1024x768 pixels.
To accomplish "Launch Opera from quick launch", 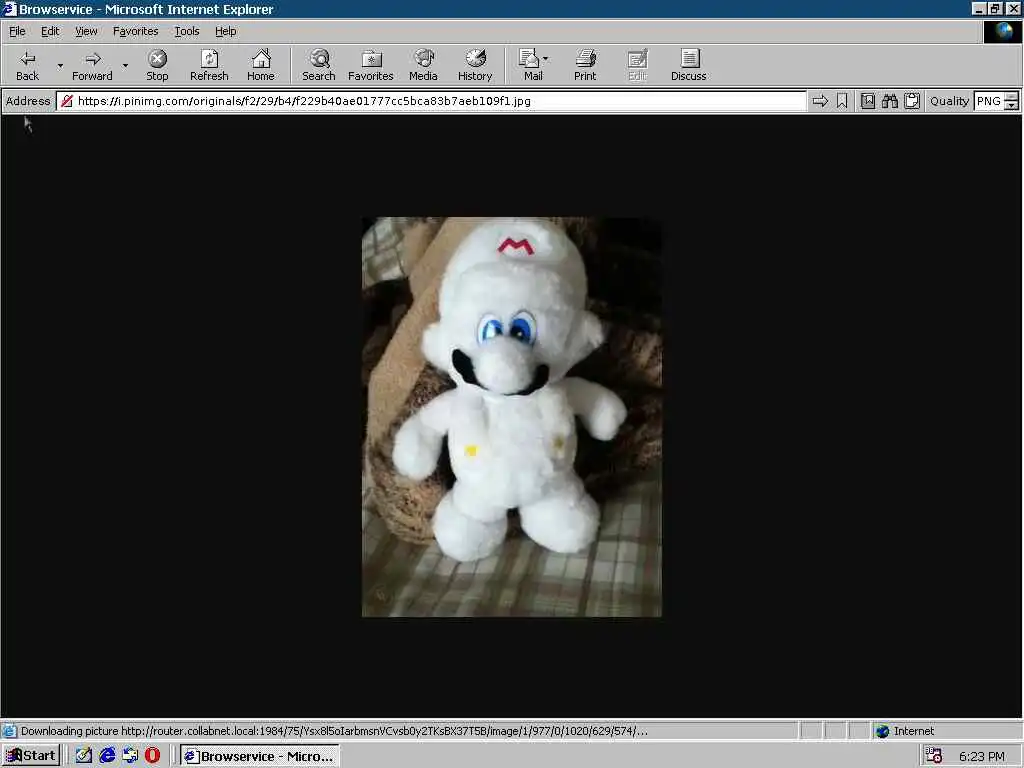I will tap(152, 756).
